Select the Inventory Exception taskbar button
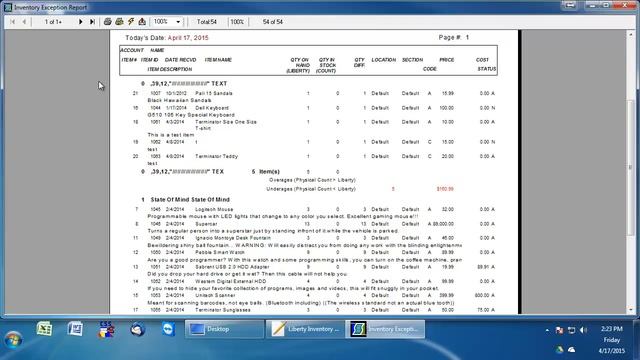This screenshot has height=360, width=640. (x=385, y=329)
